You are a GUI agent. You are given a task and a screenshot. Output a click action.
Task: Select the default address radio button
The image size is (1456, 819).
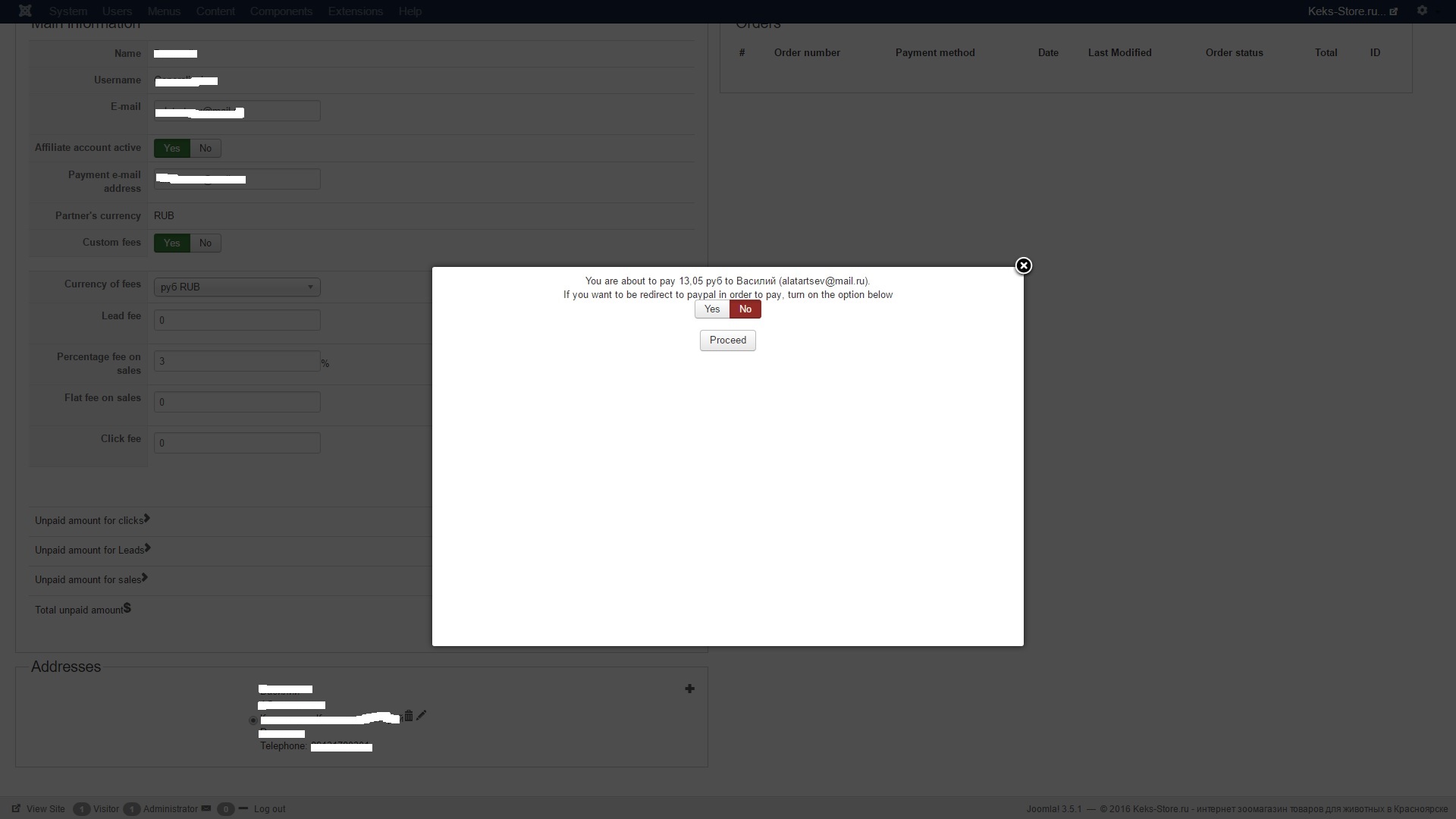click(x=253, y=720)
